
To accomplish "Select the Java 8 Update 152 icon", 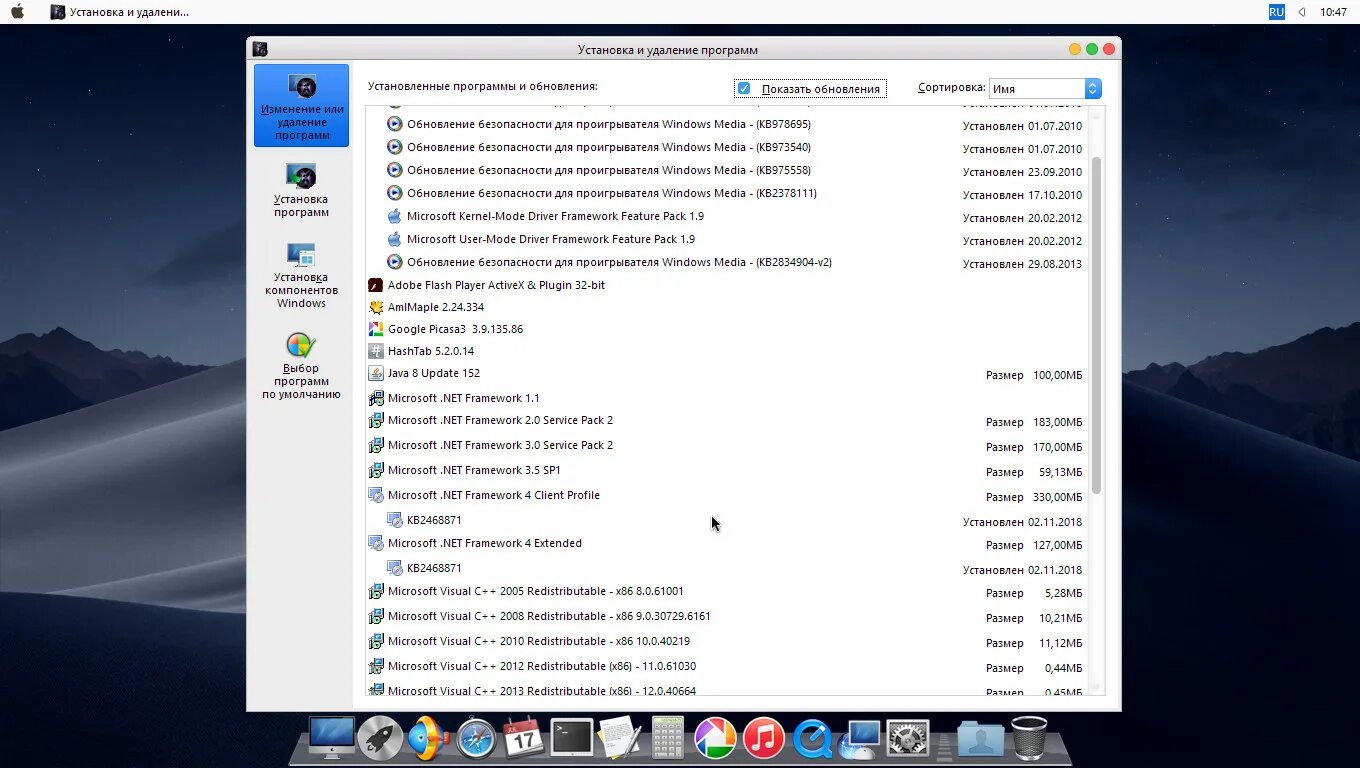I will pyautogui.click(x=376, y=373).
